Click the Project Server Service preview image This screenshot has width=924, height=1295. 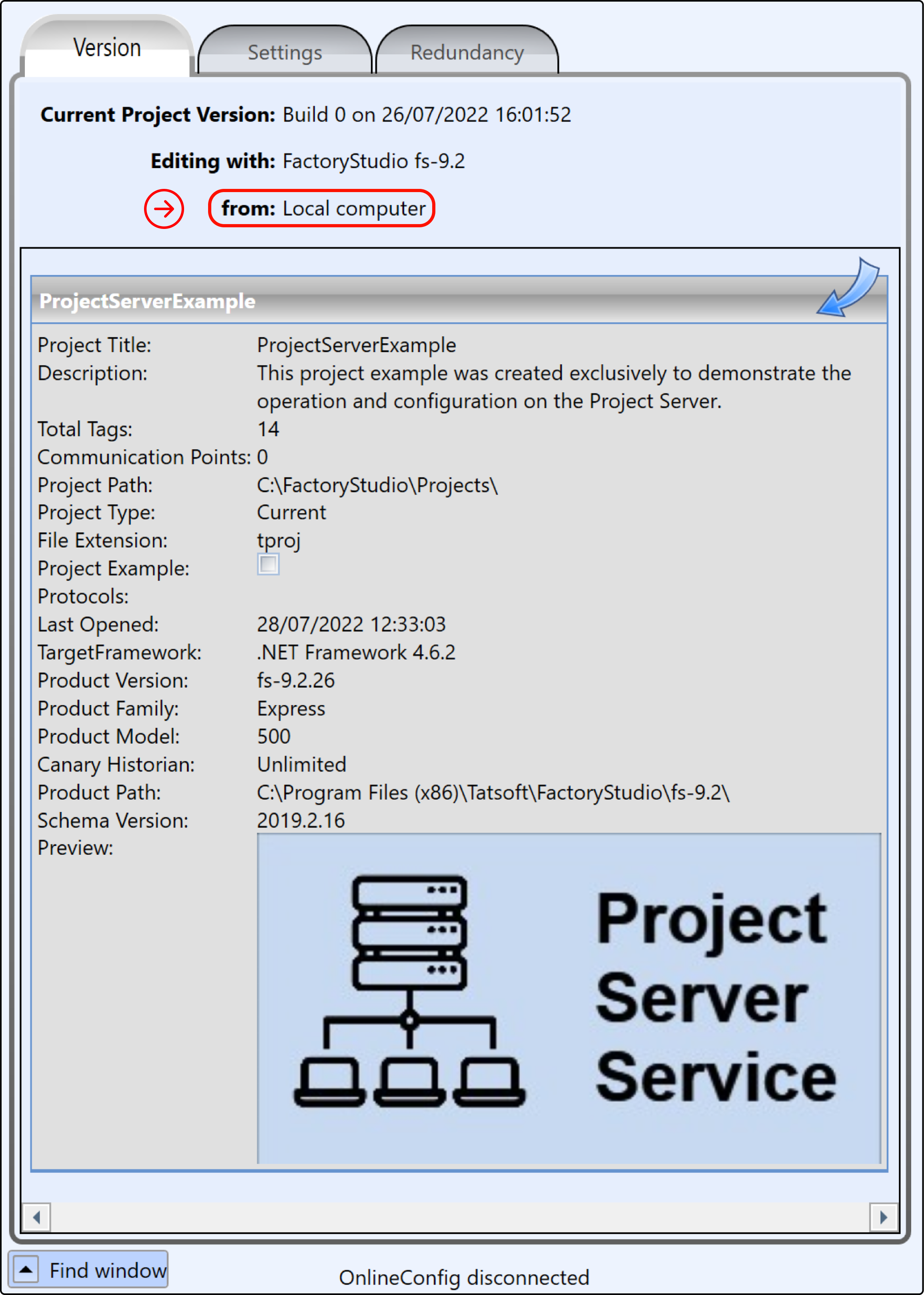[x=568, y=999]
